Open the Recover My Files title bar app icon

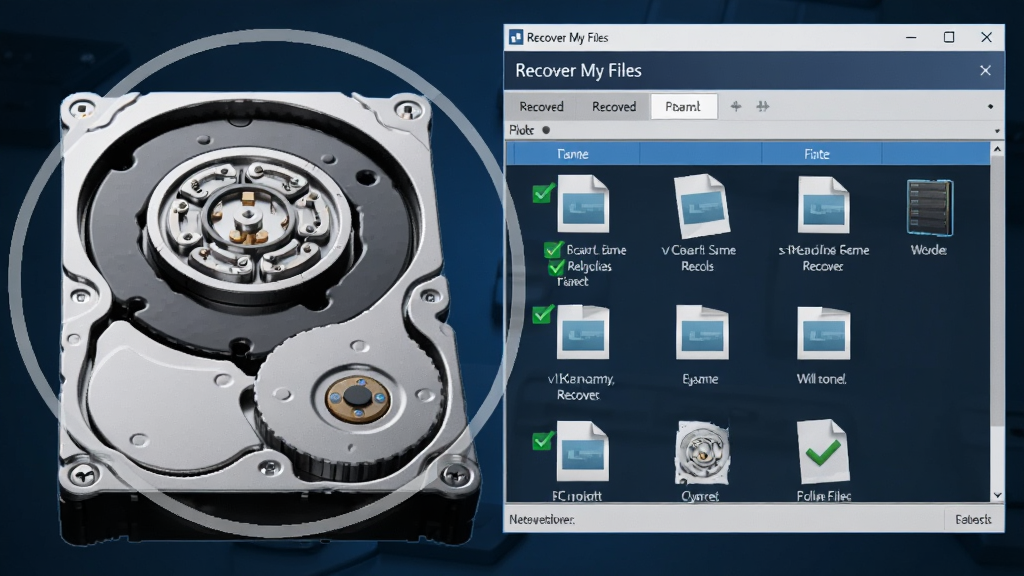coord(516,37)
